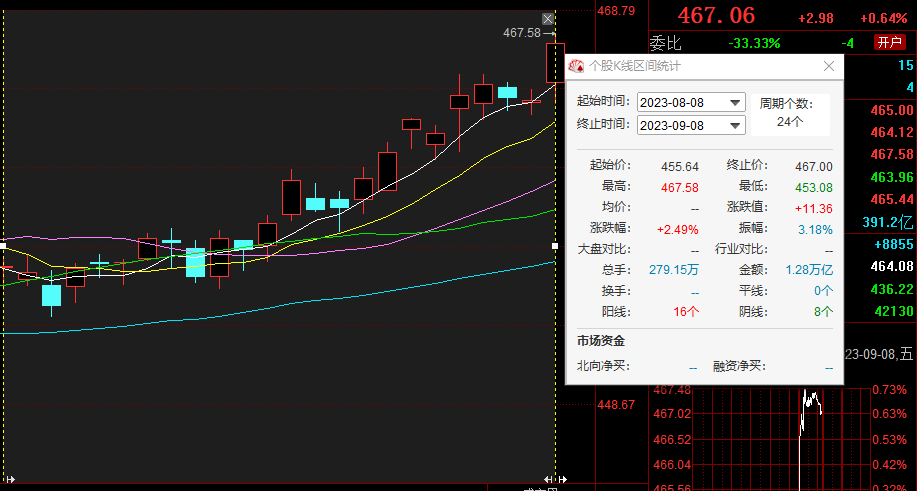The width and height of the screenshot is (917, 491).
Task: Close the K-line interval statistics dialog
Action: pyautogui.click(x=829, y=66)
